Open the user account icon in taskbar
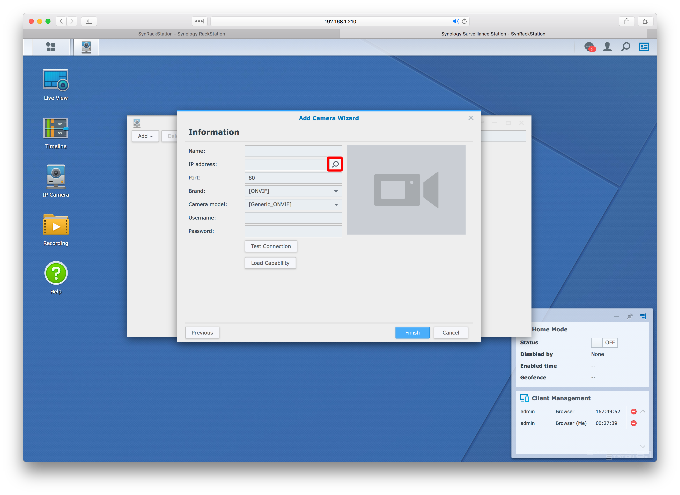 pyautogui.click(x=607, y=46)
